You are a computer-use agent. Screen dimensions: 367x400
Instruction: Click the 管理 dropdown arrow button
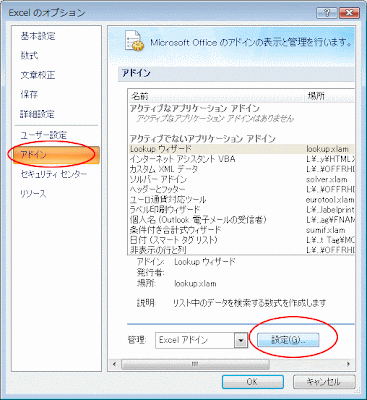click(241, 340)
